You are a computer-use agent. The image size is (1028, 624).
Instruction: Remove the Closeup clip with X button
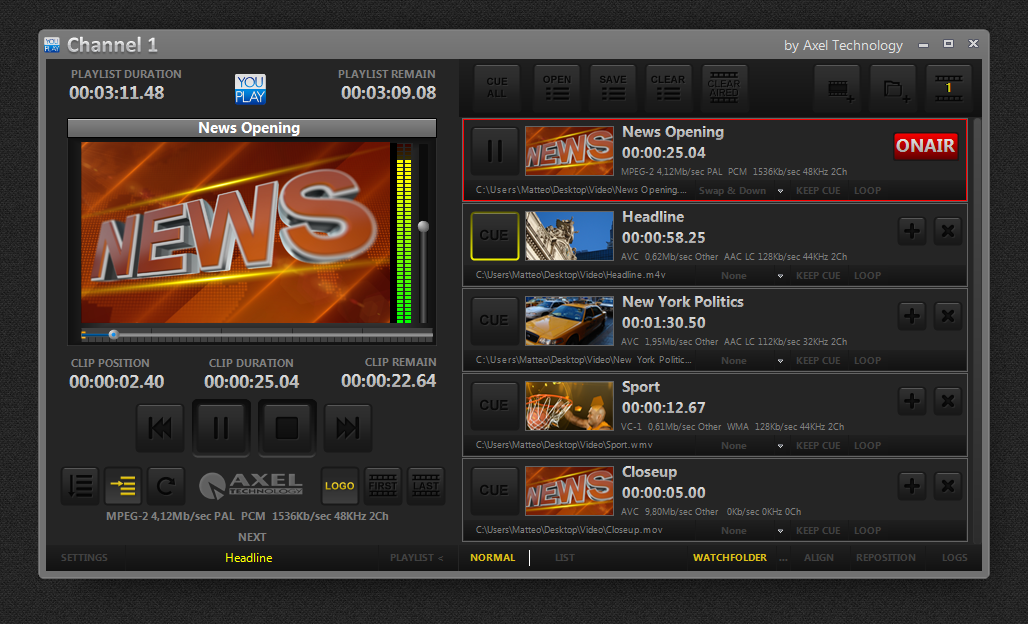(947, 487)
